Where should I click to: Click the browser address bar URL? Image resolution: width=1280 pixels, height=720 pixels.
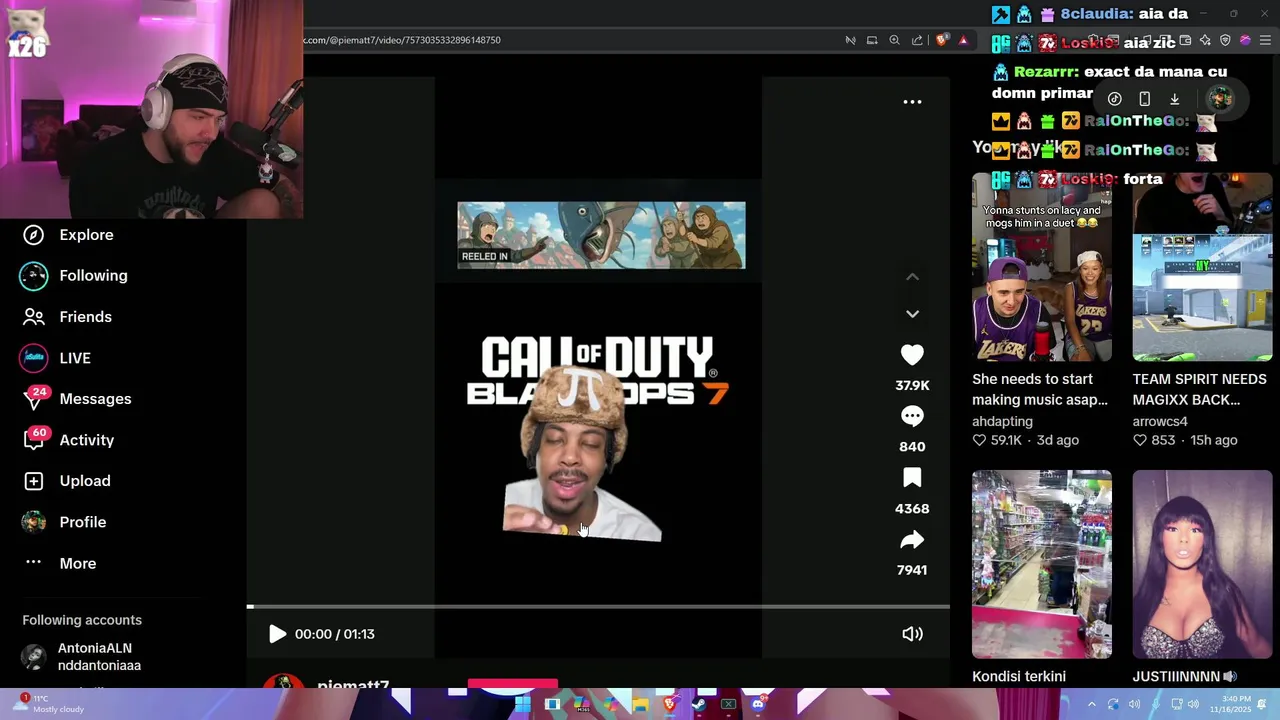pyautogui.click(x=402, y=40)
